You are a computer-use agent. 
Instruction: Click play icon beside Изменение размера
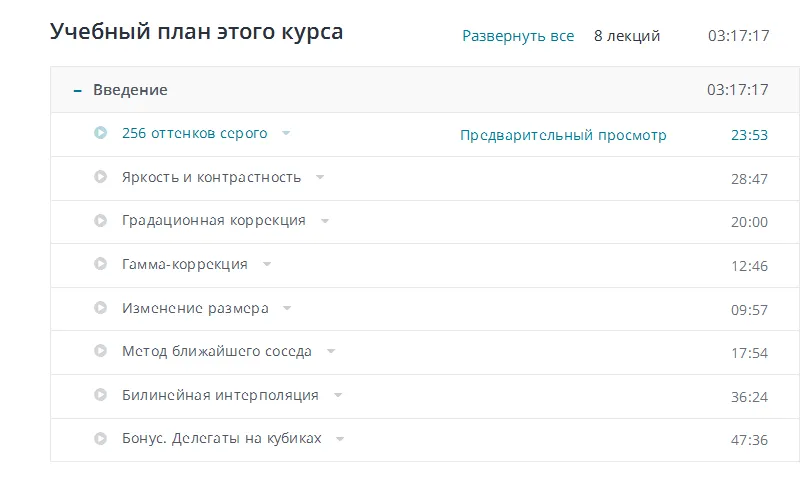(100, 308)
